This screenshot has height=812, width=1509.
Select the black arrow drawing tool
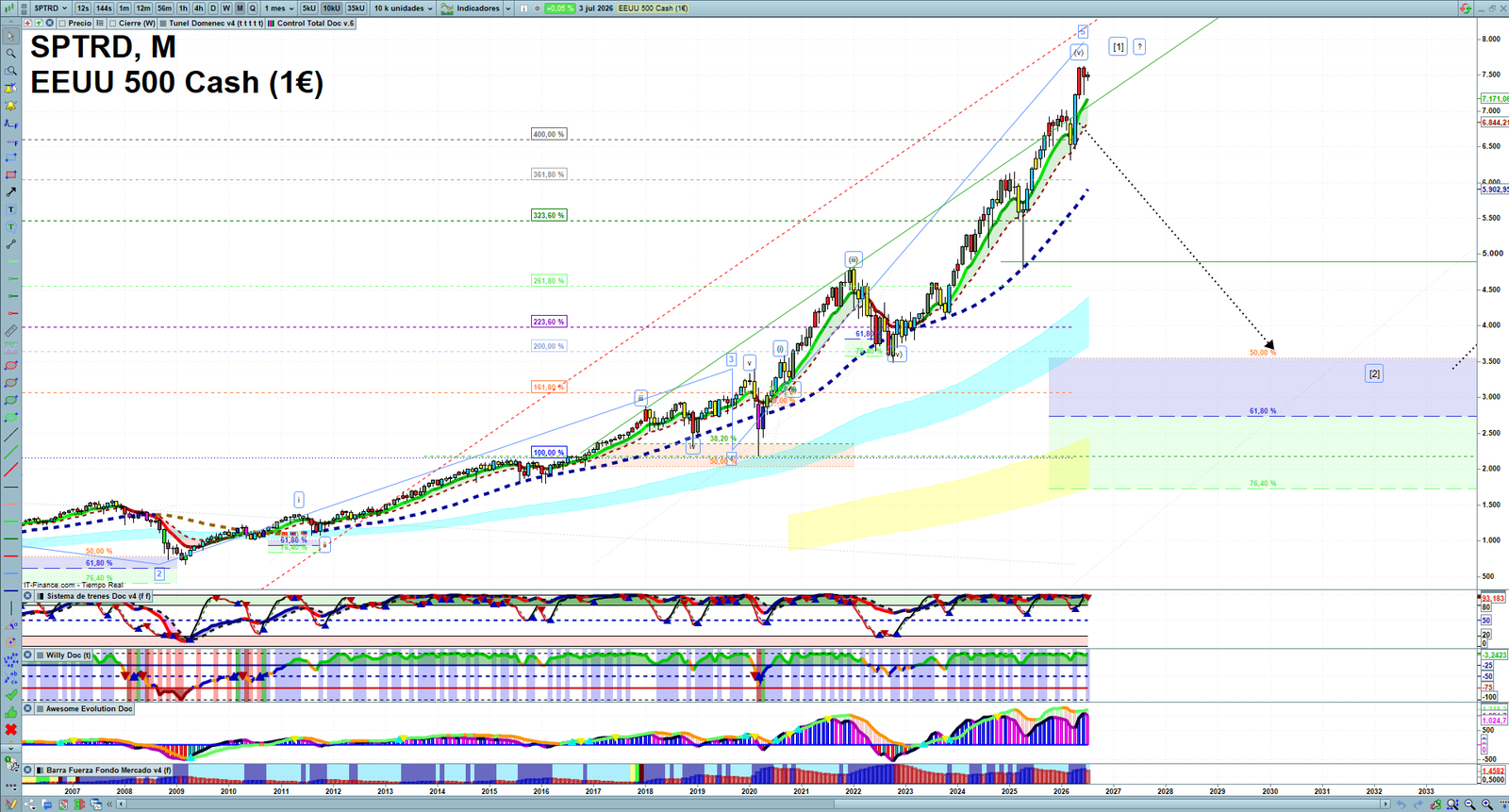(x=11, y=192)
